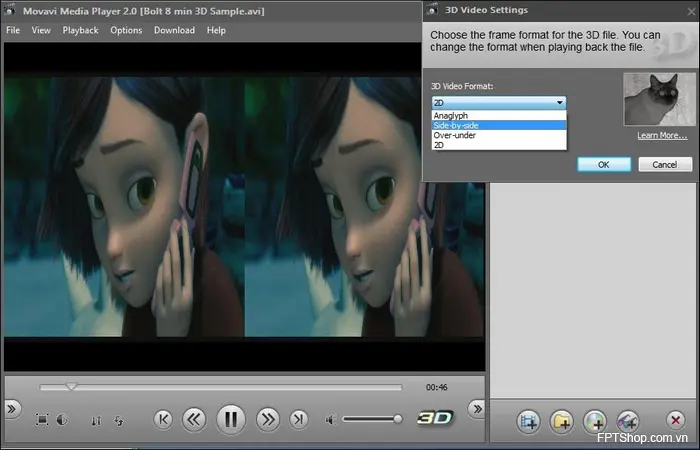Skip to the previous track
The height and width of the screenshot is (450, 700).
(163, 419)
